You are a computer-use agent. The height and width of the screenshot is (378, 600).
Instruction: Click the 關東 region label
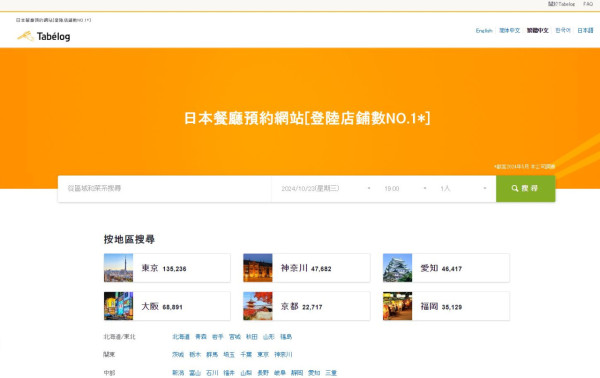[x=109, y=355]
